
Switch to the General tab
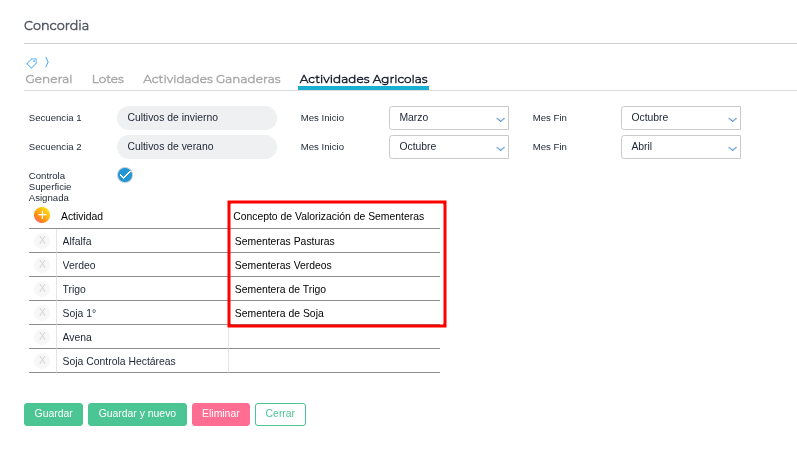48,79
